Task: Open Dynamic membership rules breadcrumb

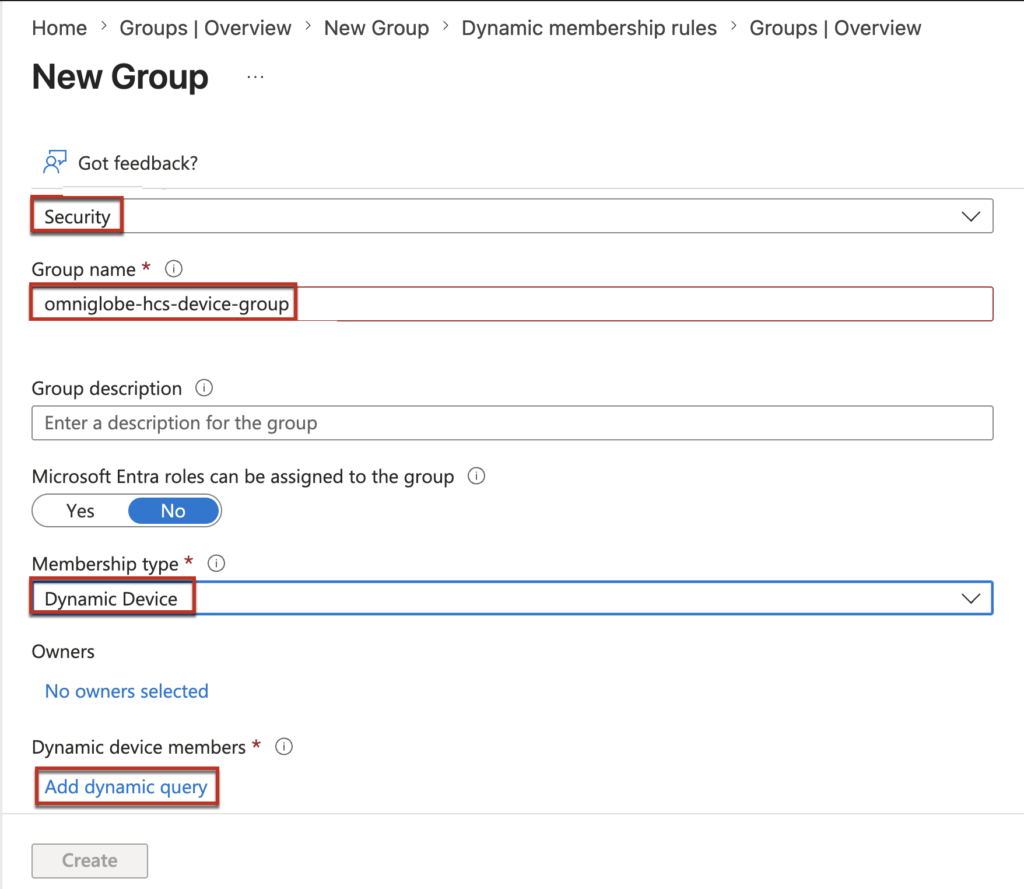Action: point(589,28)
